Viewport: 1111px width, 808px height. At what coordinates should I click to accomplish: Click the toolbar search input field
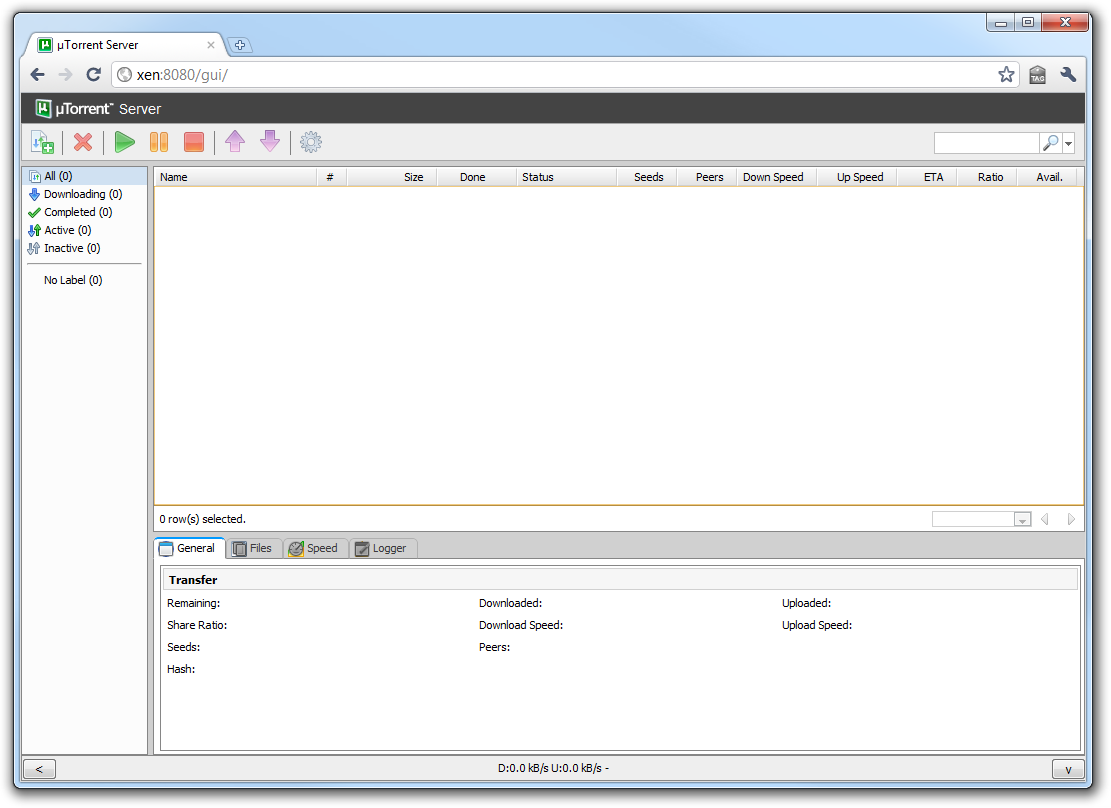click(x=986, y=143)
